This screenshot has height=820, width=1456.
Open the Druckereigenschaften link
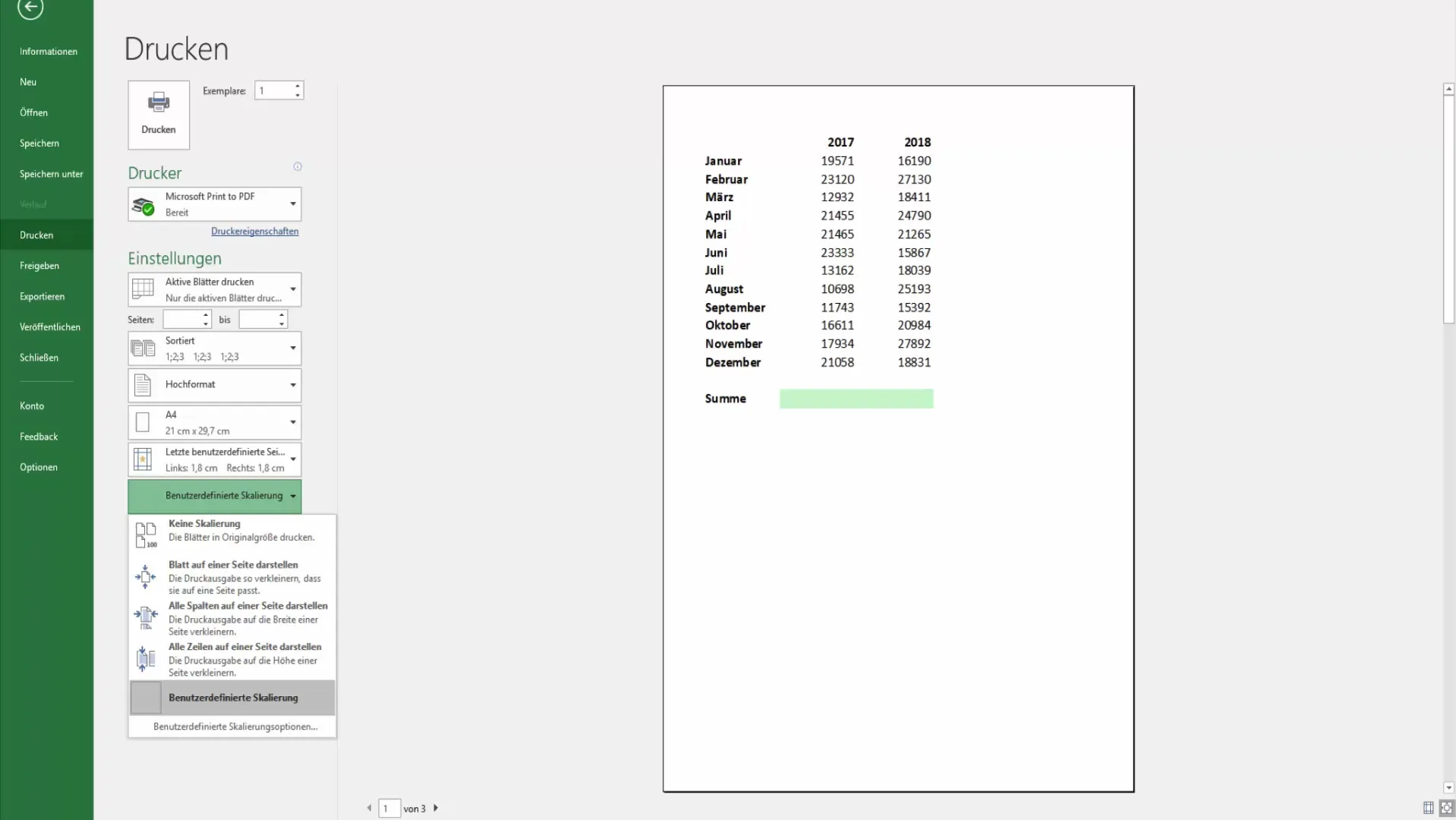[x=255, y=232]
